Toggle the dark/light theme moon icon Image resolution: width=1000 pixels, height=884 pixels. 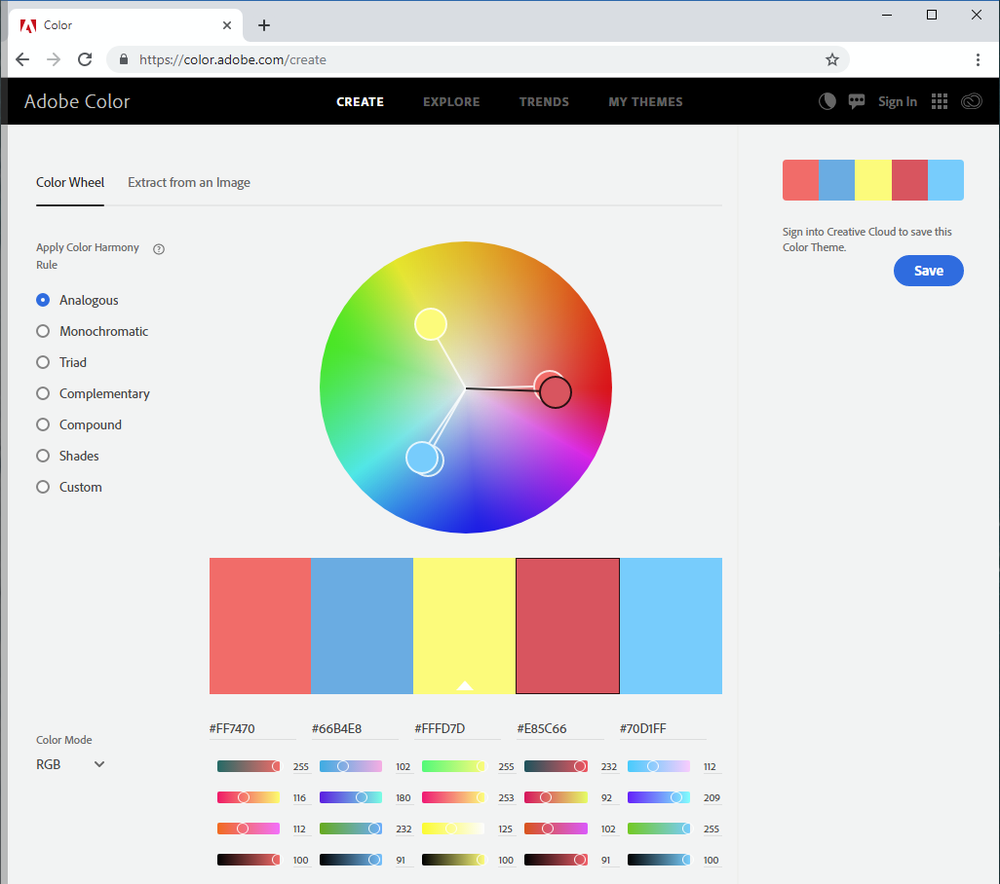827,101
